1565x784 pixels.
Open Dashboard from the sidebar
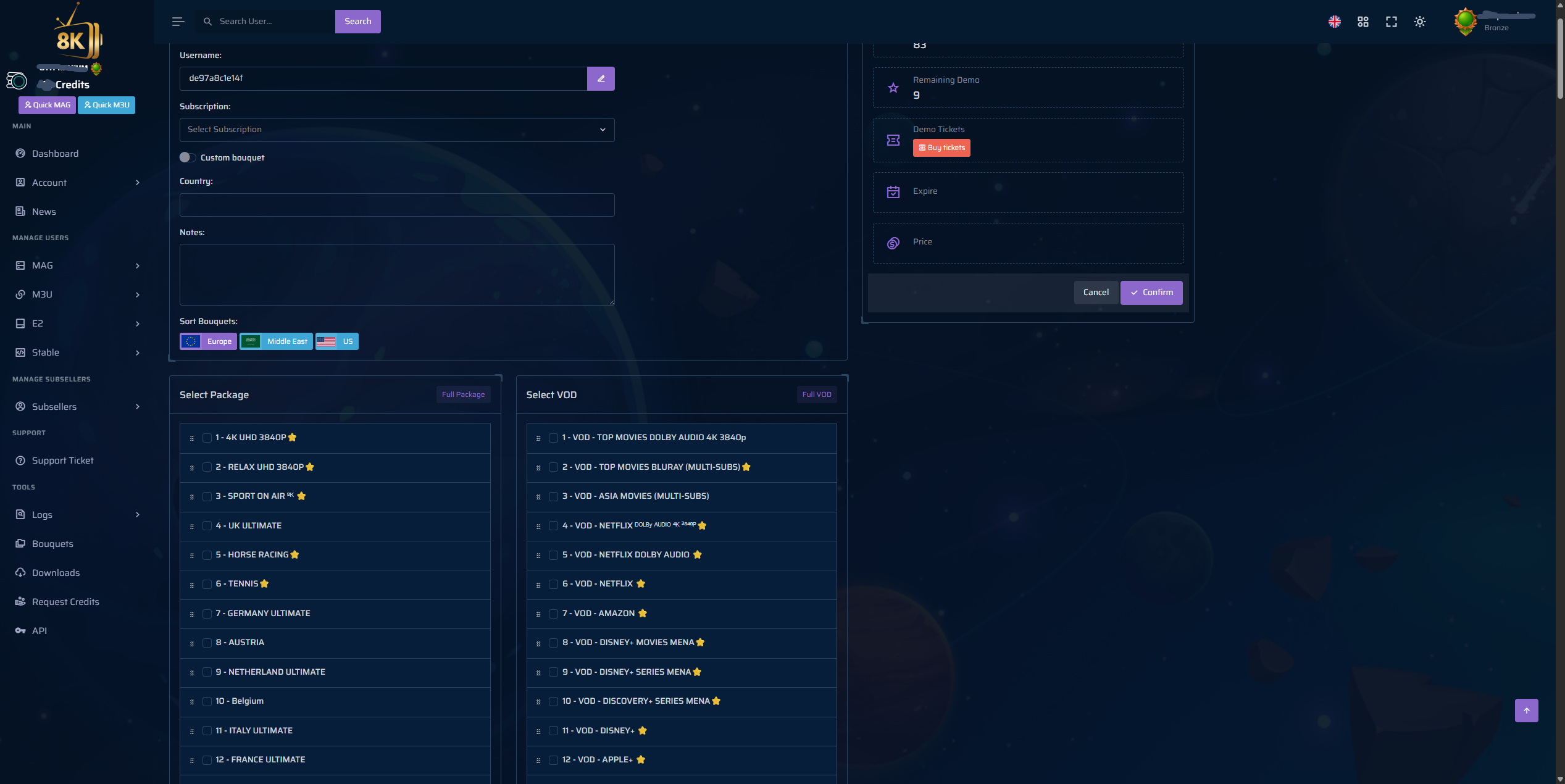tap(55, 154)
